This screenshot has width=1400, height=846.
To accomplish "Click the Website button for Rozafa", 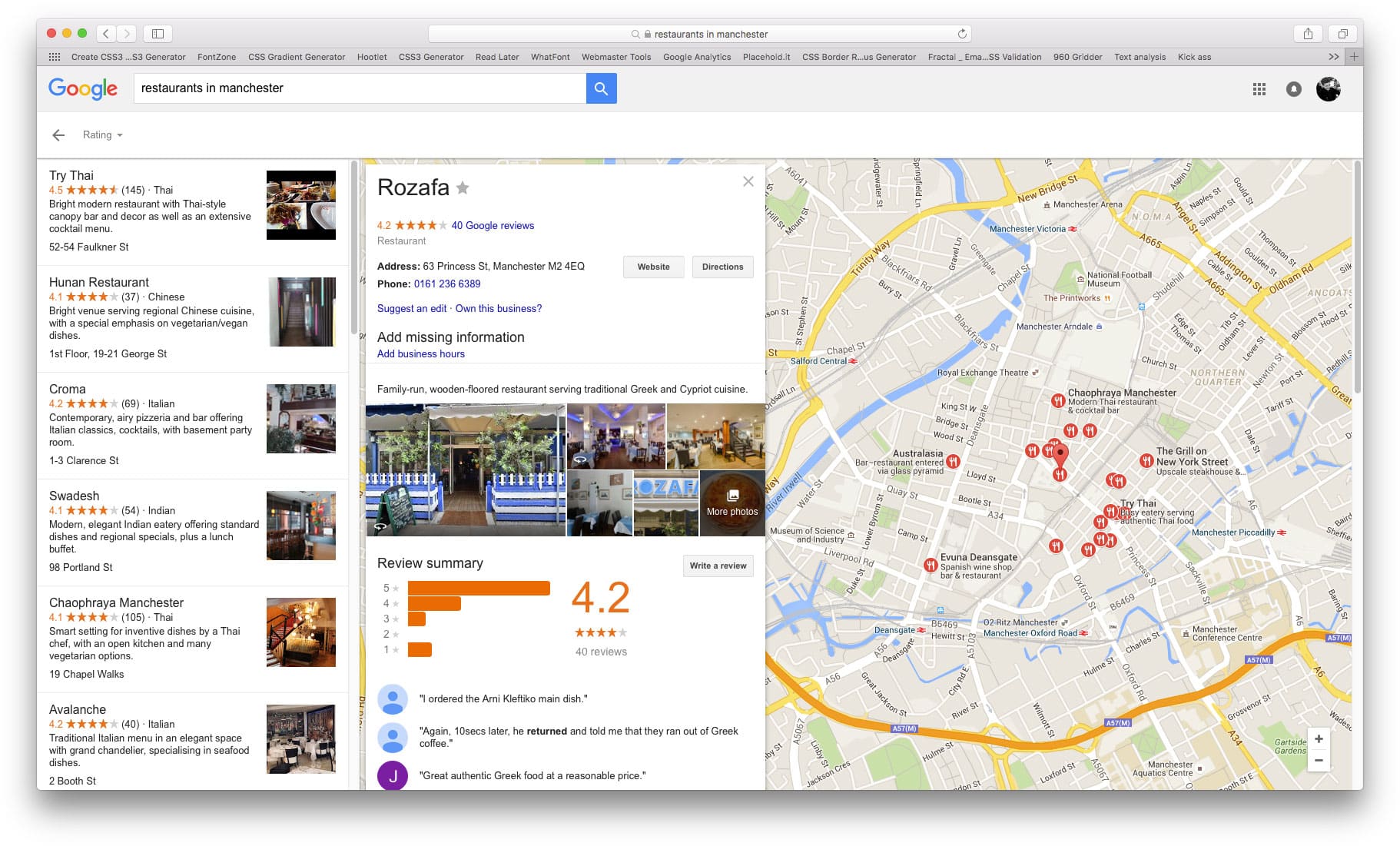I will tap(653, 267).
